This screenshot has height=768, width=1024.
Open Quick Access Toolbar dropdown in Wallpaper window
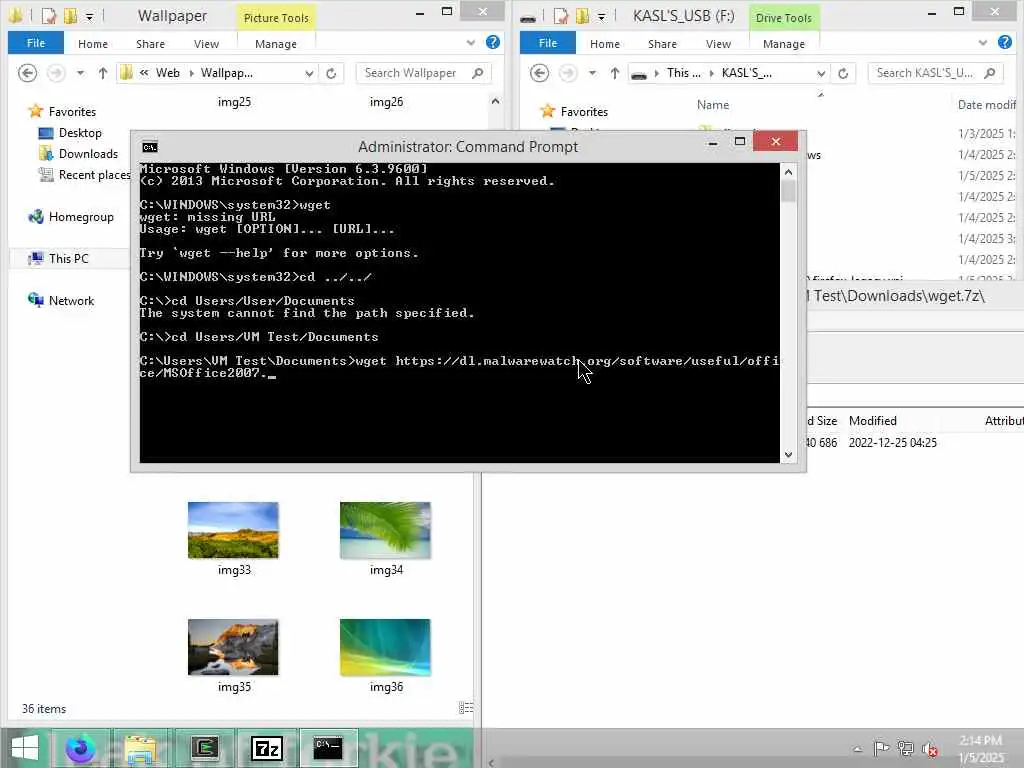(x=89, y=16)
